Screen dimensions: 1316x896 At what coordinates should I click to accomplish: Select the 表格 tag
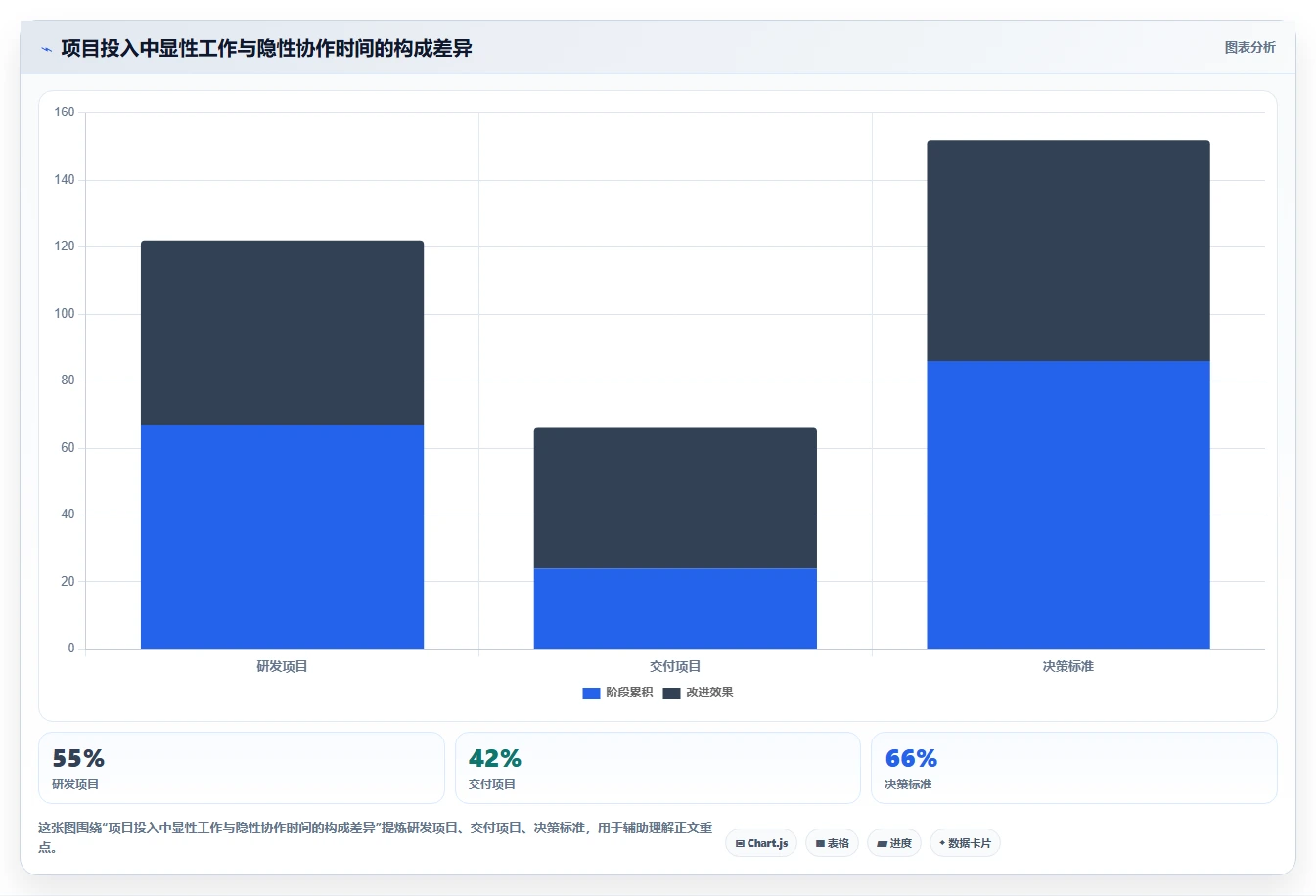point(832,843)
